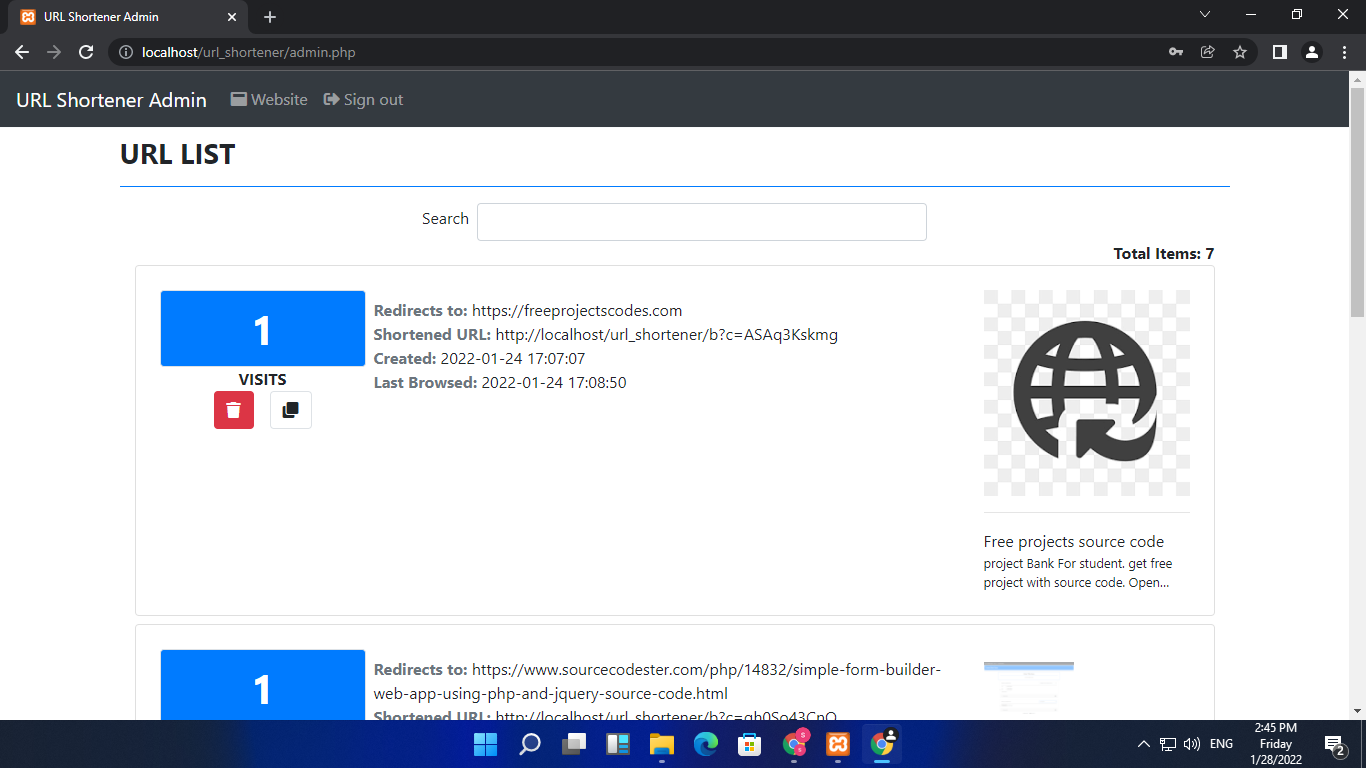The image size is (1366, 768).
Task: Sign out of the admin panel
Action: point(363,99)
